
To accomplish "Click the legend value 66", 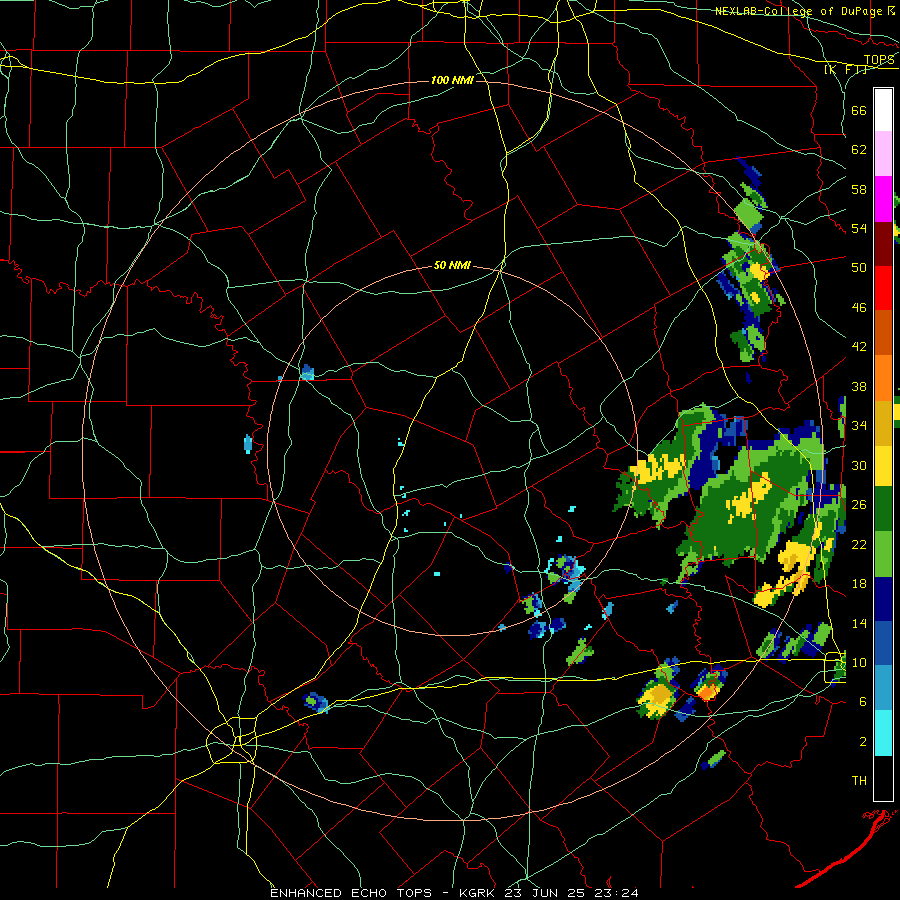I will pos(859,110).
